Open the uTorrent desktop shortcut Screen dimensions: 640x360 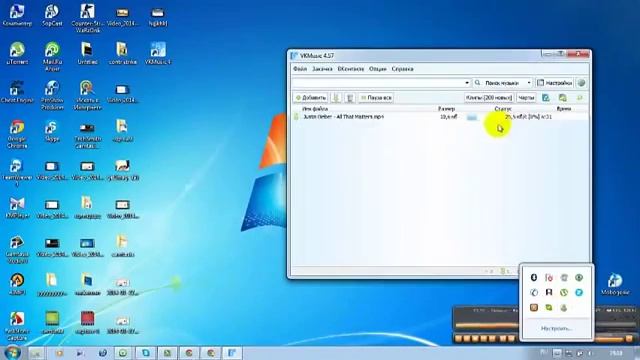(x=17, y=53)
